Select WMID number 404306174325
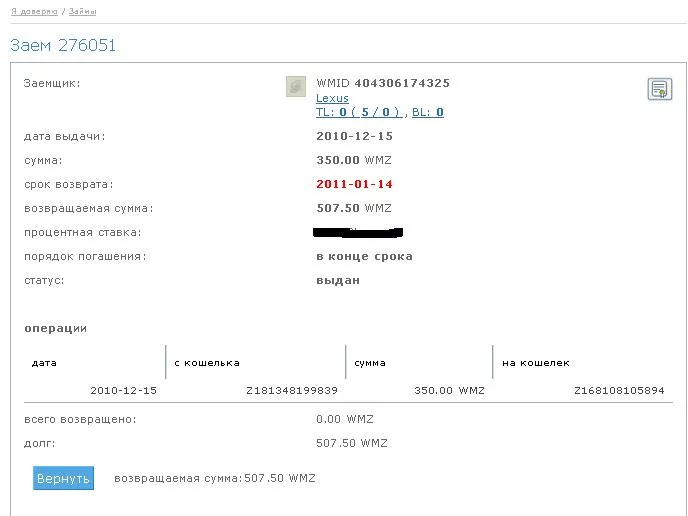The image size is (688, 516). coord(402,83)
